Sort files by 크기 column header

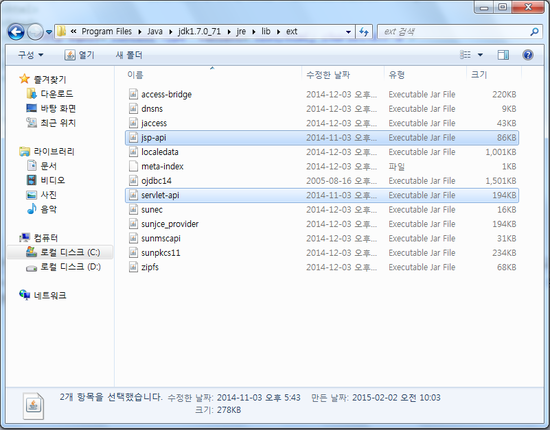pyautogui.click(x=479, y=75)
